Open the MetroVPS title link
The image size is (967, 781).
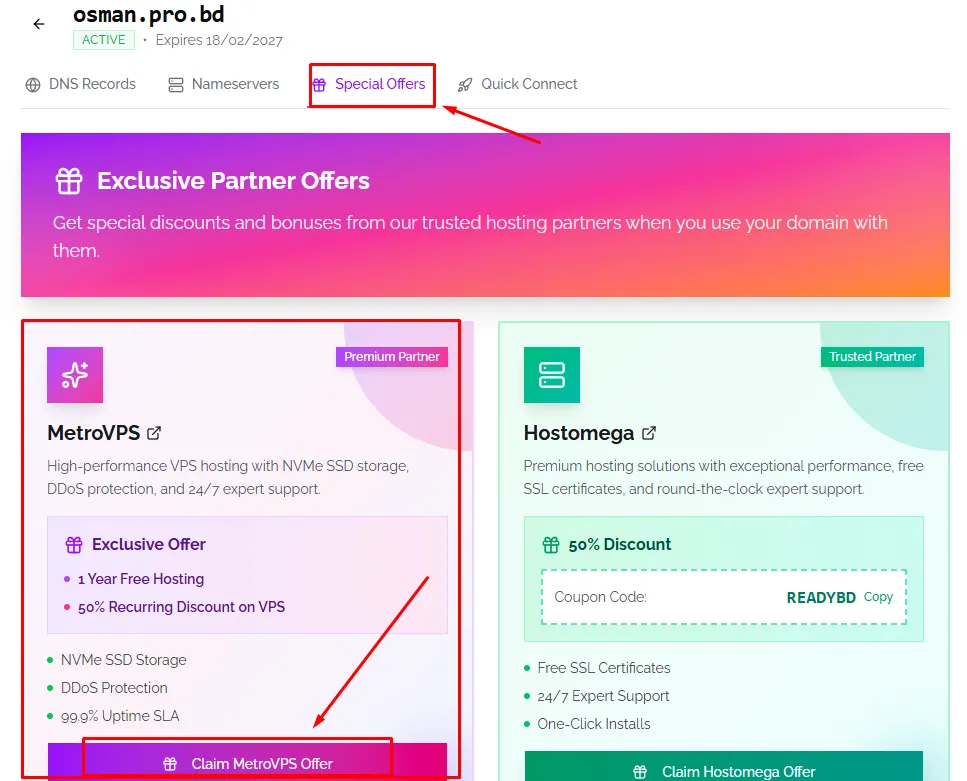pyautogui.click(x=94, y=433)
